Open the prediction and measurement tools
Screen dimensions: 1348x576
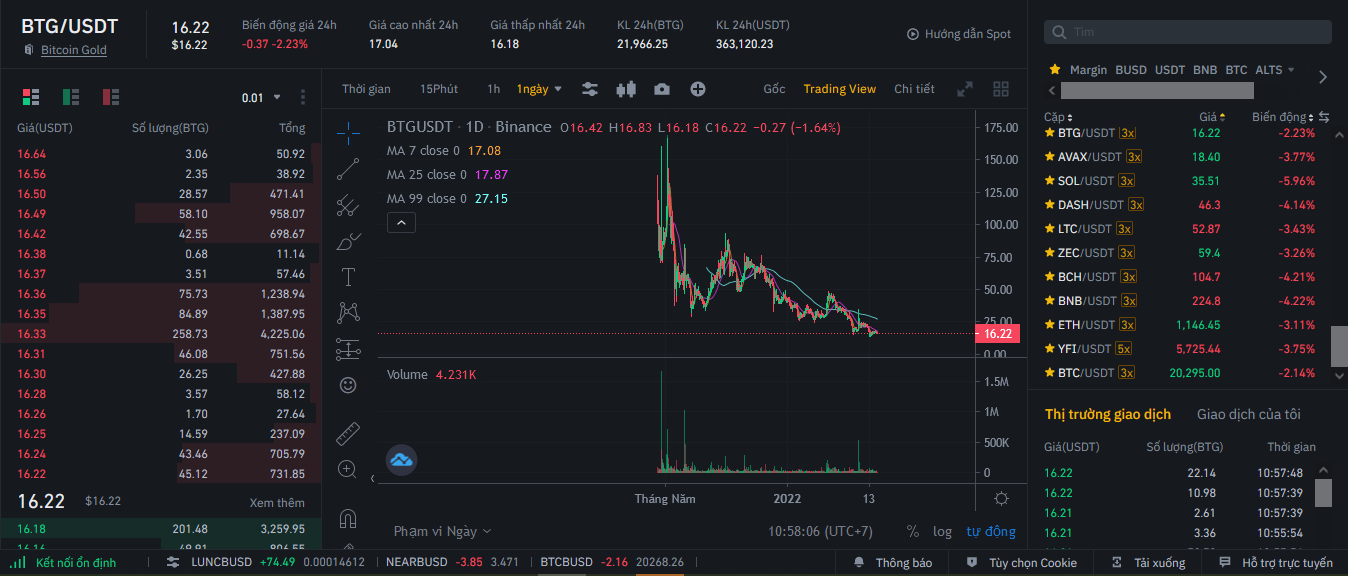348,349
